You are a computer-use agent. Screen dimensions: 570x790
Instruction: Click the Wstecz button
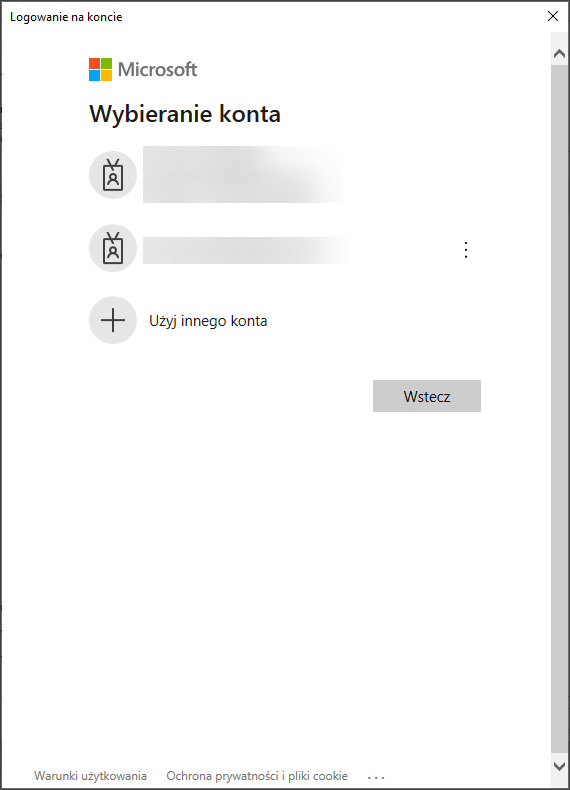click(x=427, y=396)
